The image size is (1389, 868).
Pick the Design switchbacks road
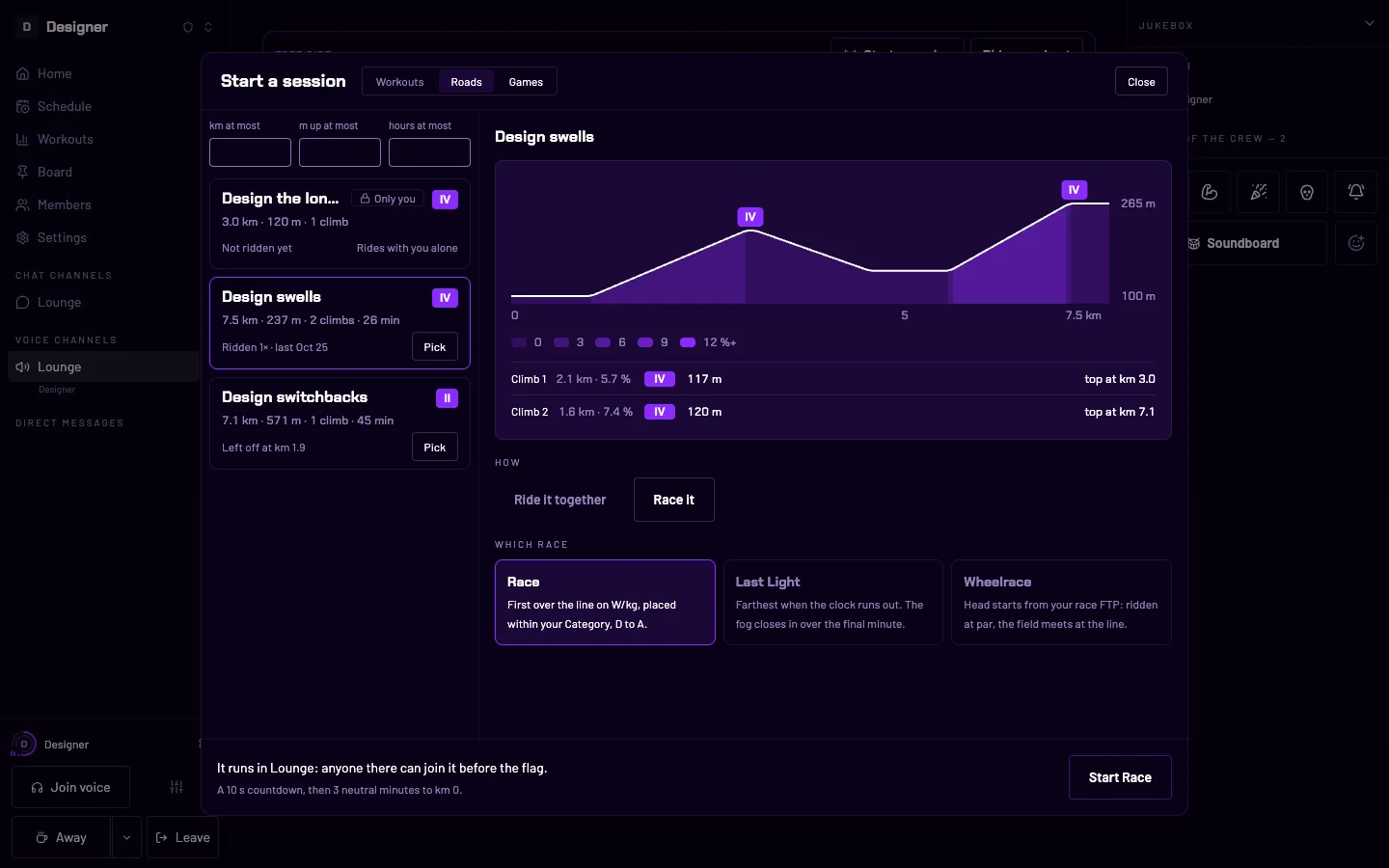pyautogui.click(x=435, y=448)
